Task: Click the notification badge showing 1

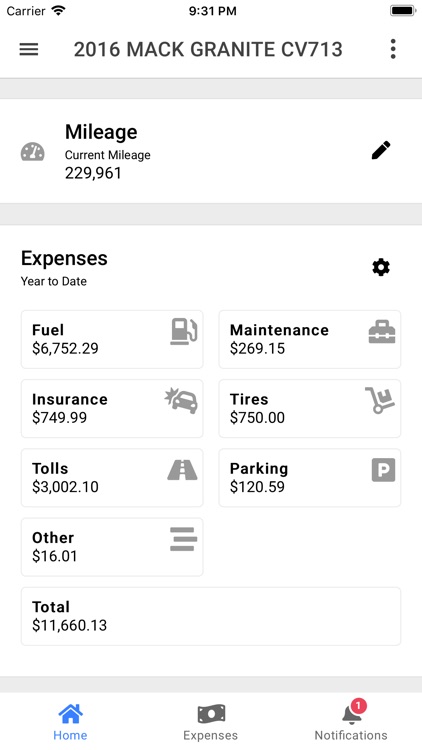Action: click(x=358, y=706)
